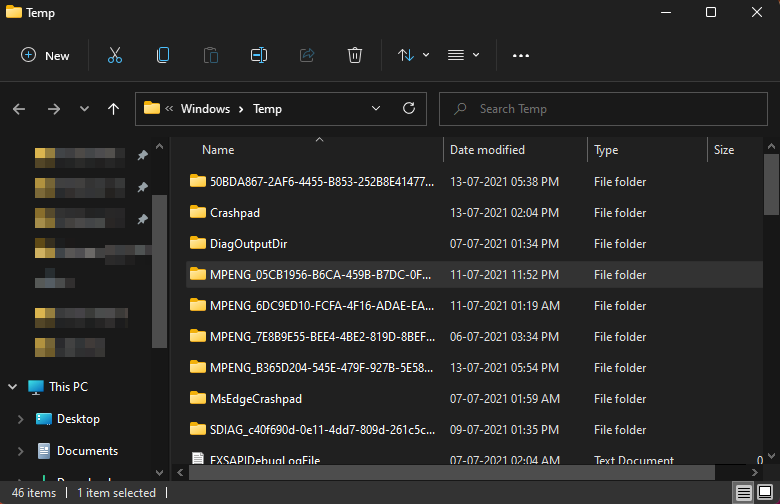Switch to large thumbnails view in status bar
This screenshot has height=504, width=780.
pyautogui.click(x=766, y=492)
